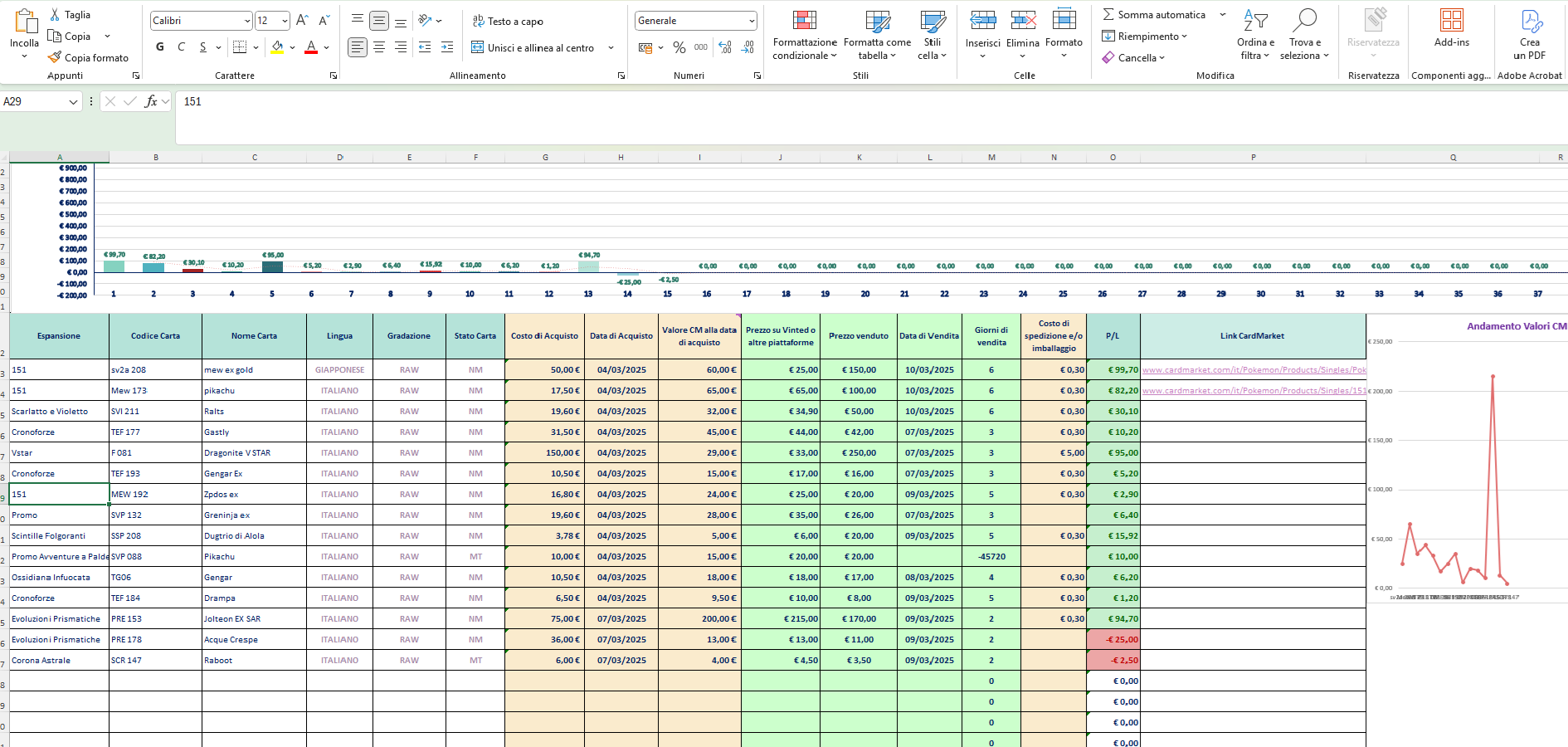Apply accounting currency format icon

(645, 47)
